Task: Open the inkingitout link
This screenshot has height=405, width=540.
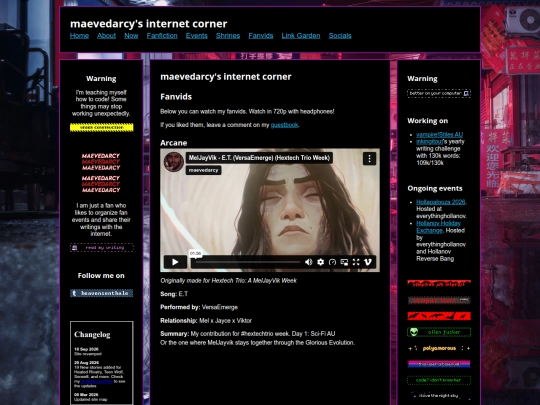Action: point(429,142)
